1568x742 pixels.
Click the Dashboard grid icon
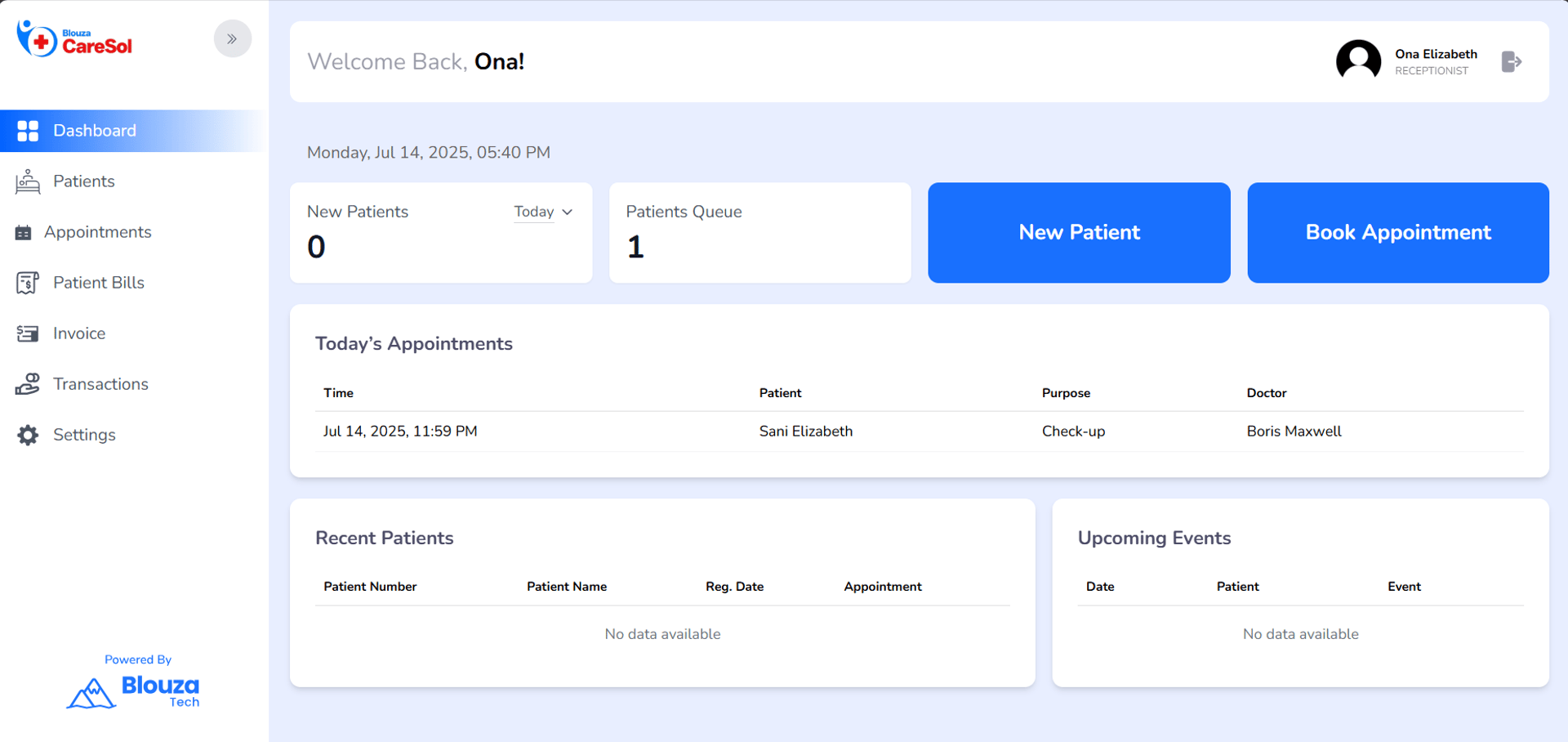pos(28,131)
